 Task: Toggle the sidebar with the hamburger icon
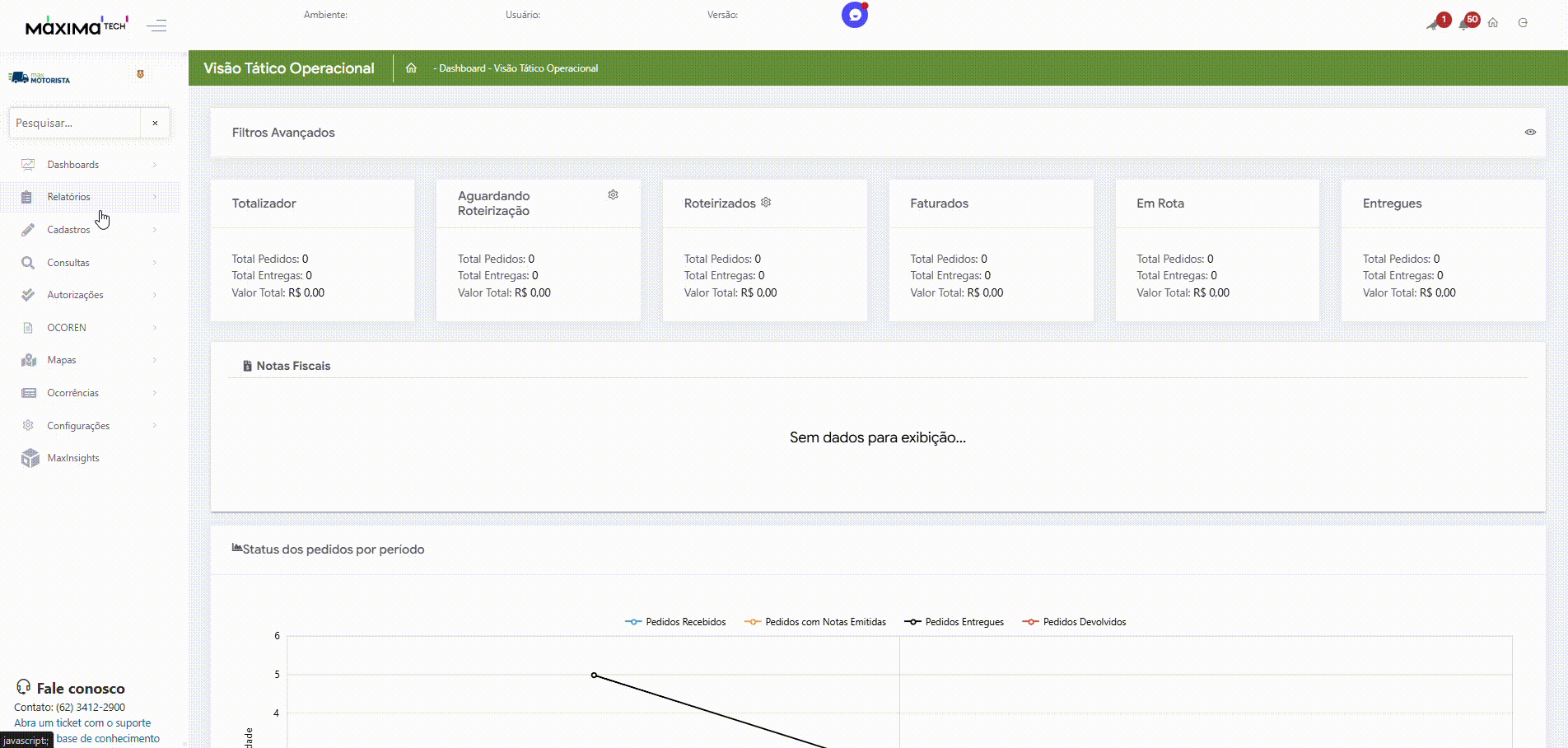[156, 26]
